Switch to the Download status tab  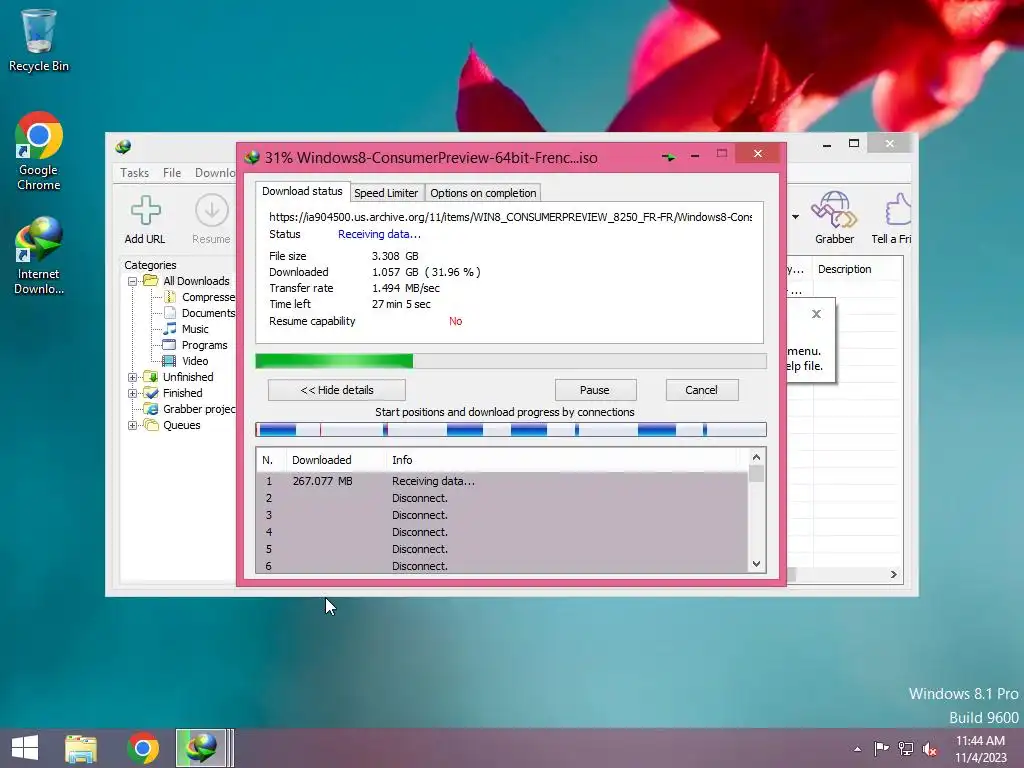[x=302, y=191]
